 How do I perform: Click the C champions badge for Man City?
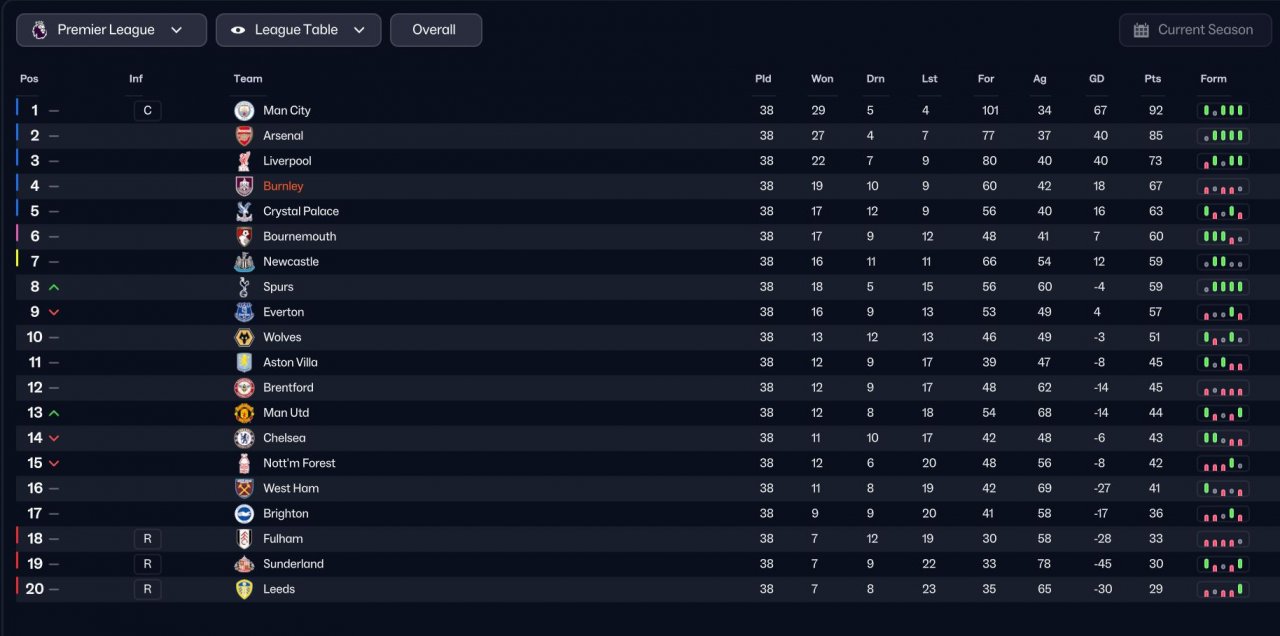[147, 111]
